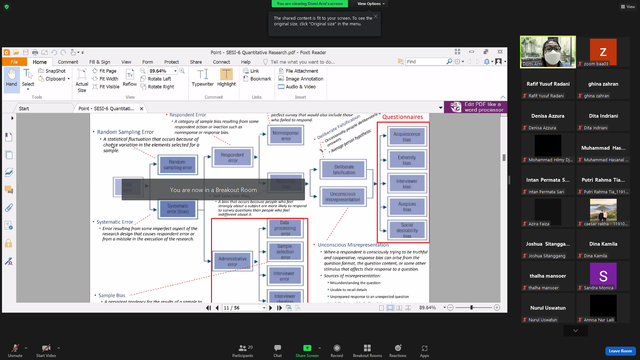This screenshot has width=640, height=360.
Task: Click Image Annotation tool
Action: click(x=301, y=79)
